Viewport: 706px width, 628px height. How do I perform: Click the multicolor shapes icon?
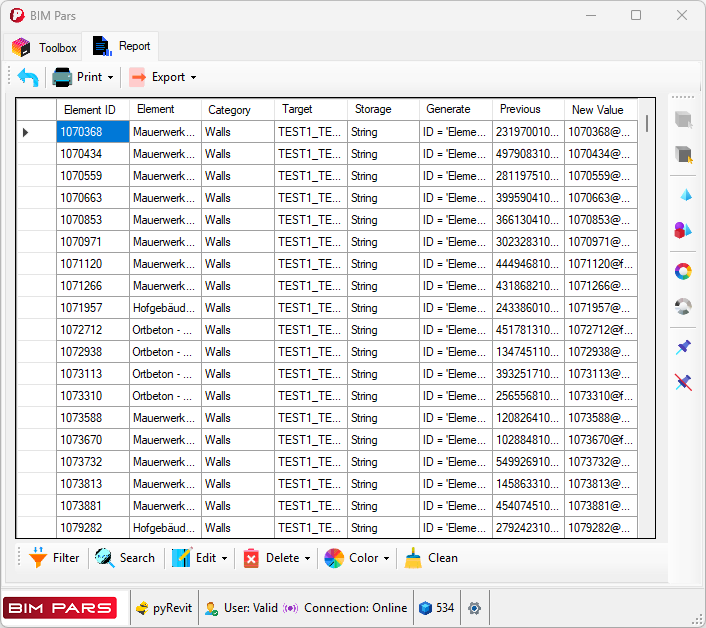(x=683, y=230)
